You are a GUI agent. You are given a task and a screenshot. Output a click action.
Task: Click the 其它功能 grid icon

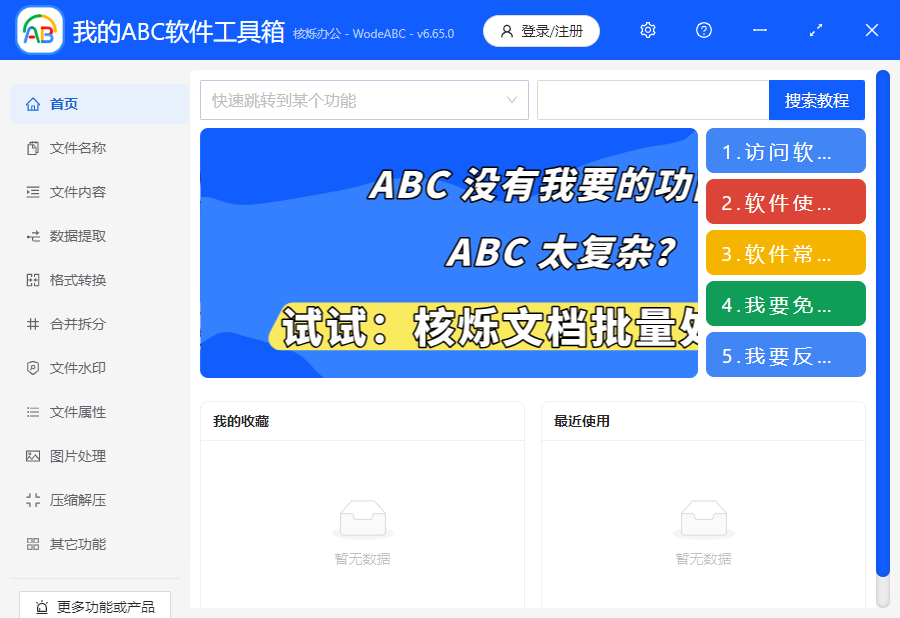(33, 544)
